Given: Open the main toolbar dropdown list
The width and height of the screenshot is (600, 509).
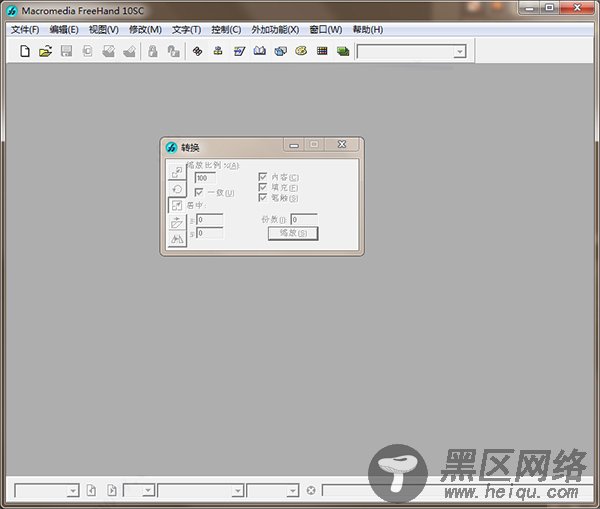Looking at the screenshot, I should click(x=460, y=51).
